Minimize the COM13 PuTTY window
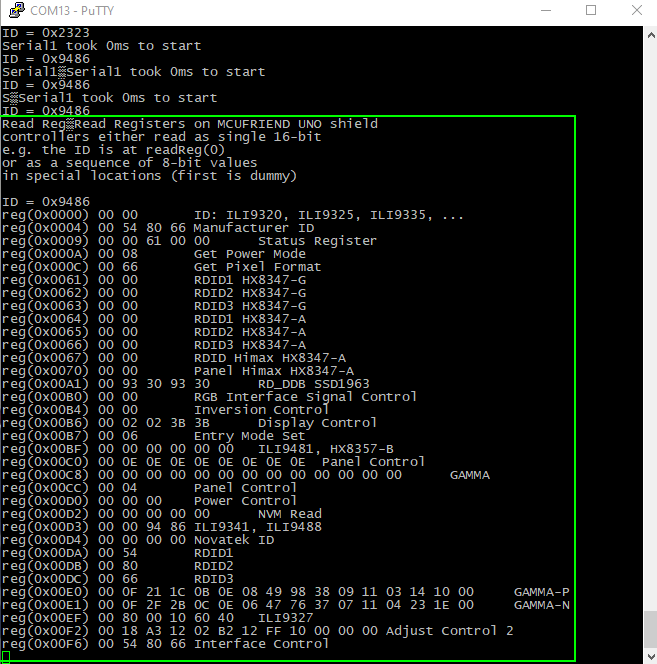The height and width of the screenshot is (664, 657). point(546,10)
